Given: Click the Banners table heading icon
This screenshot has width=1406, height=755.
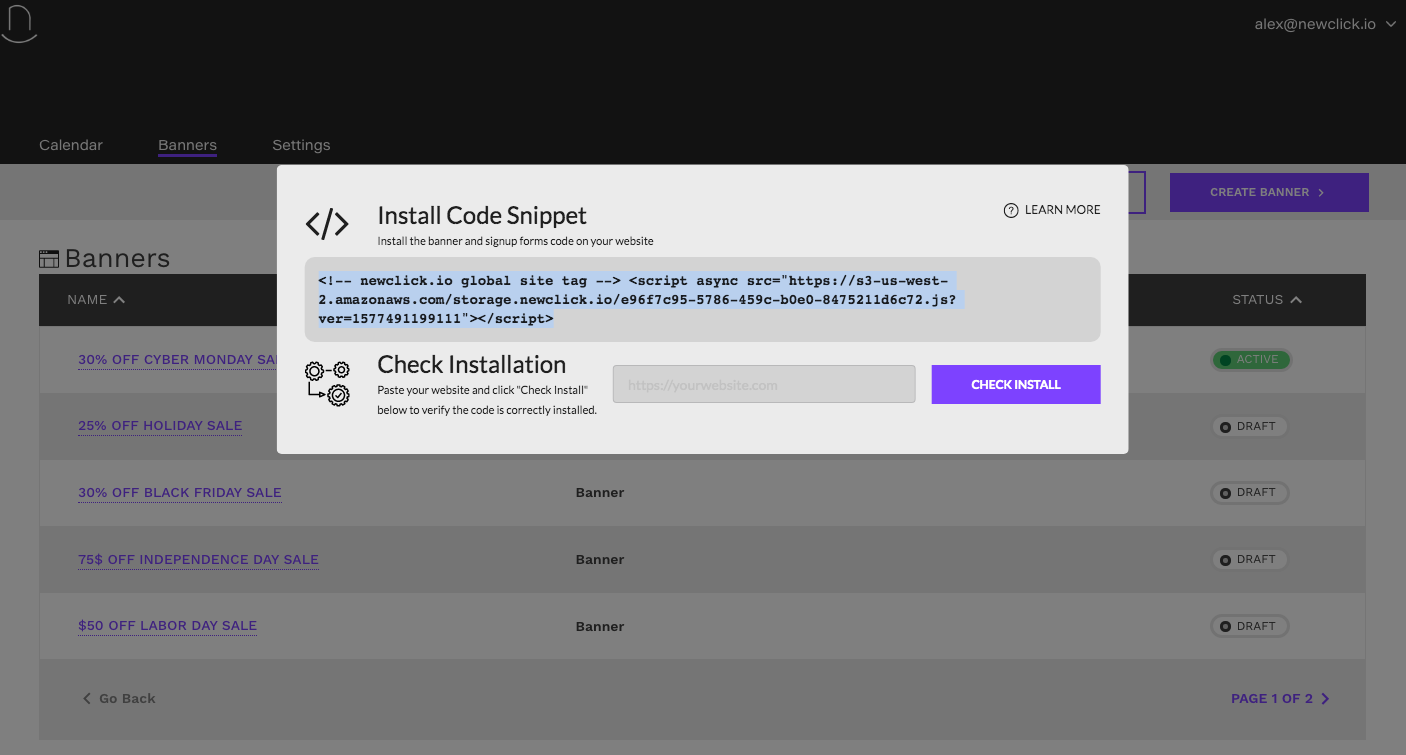Looking at the screenshot, I should (49, 259).
